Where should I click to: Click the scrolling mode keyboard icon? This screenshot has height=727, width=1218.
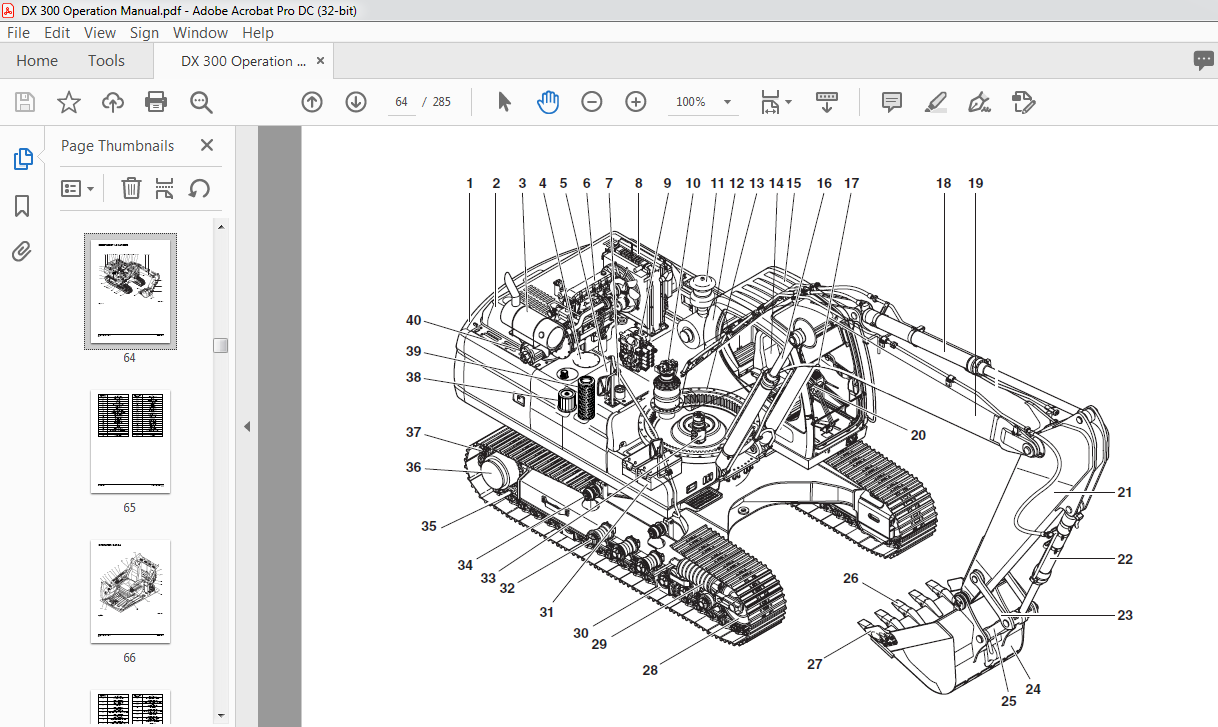coord(827,102)
